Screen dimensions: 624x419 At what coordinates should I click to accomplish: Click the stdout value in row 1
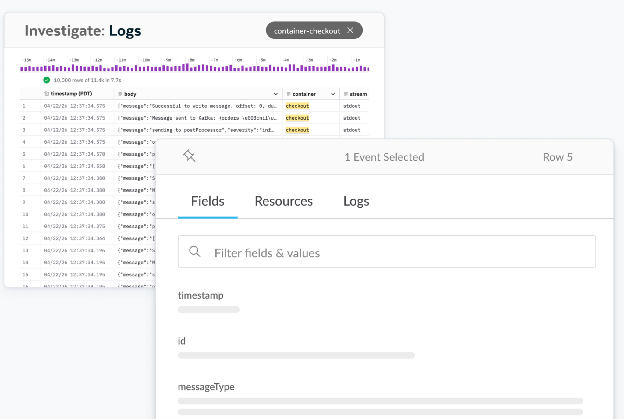(352, 106)
